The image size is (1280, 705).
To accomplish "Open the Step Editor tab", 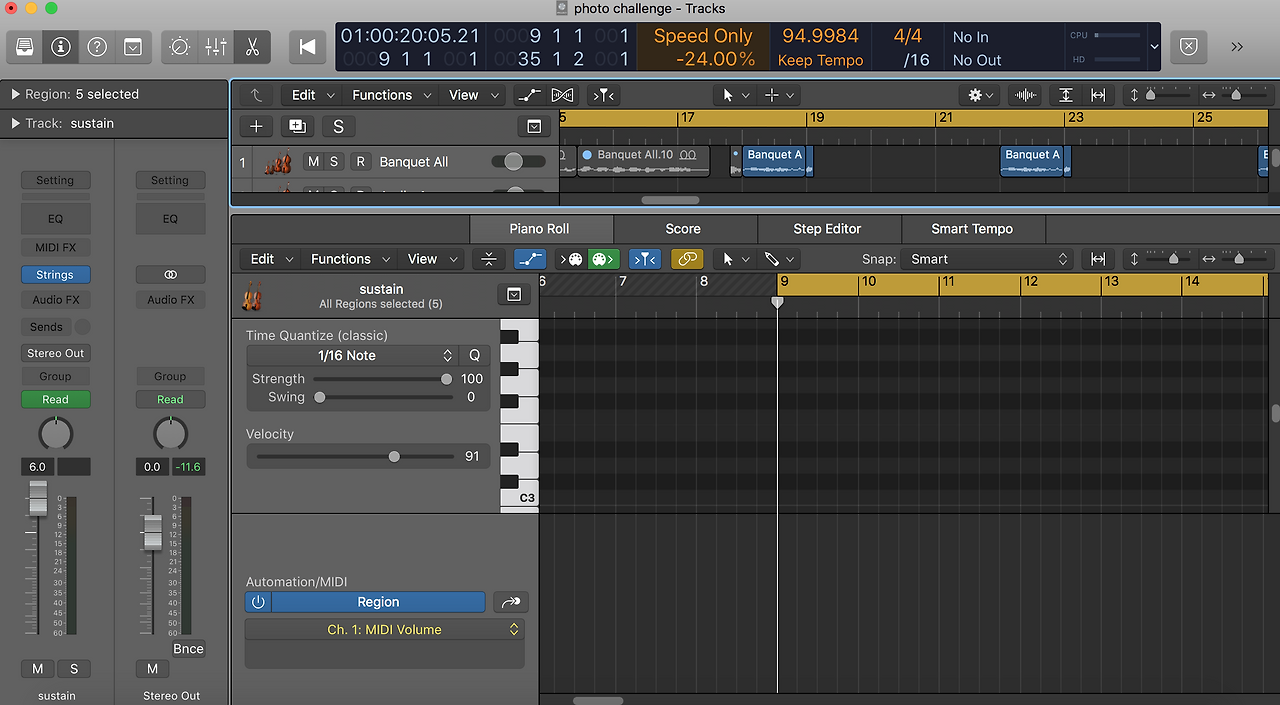I will pos(828,229).
